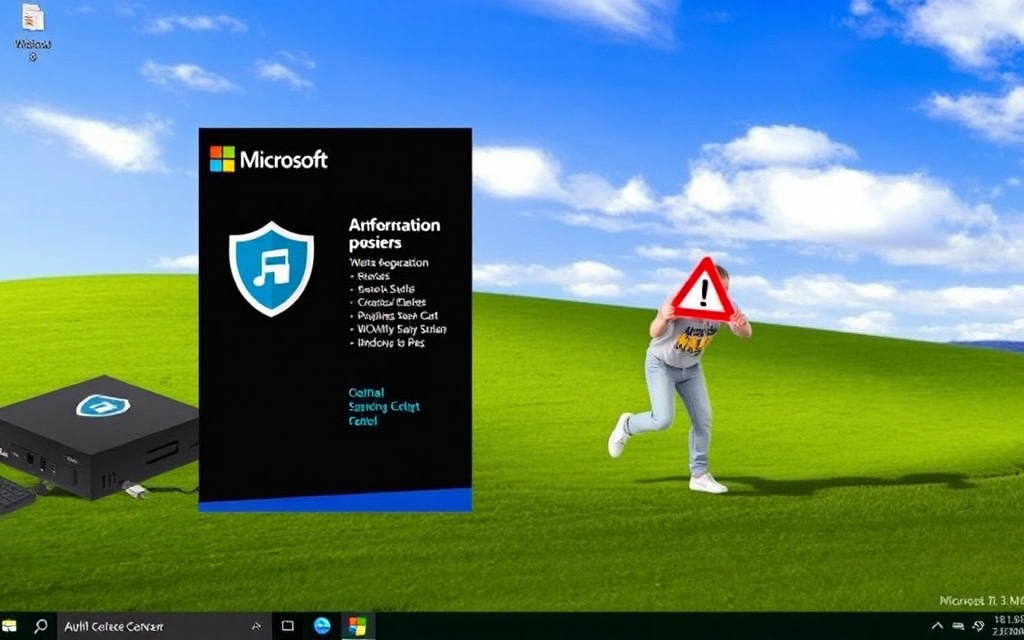
Task: Click the magnifier search icon on taskbar
Action: tap(40, 626)
